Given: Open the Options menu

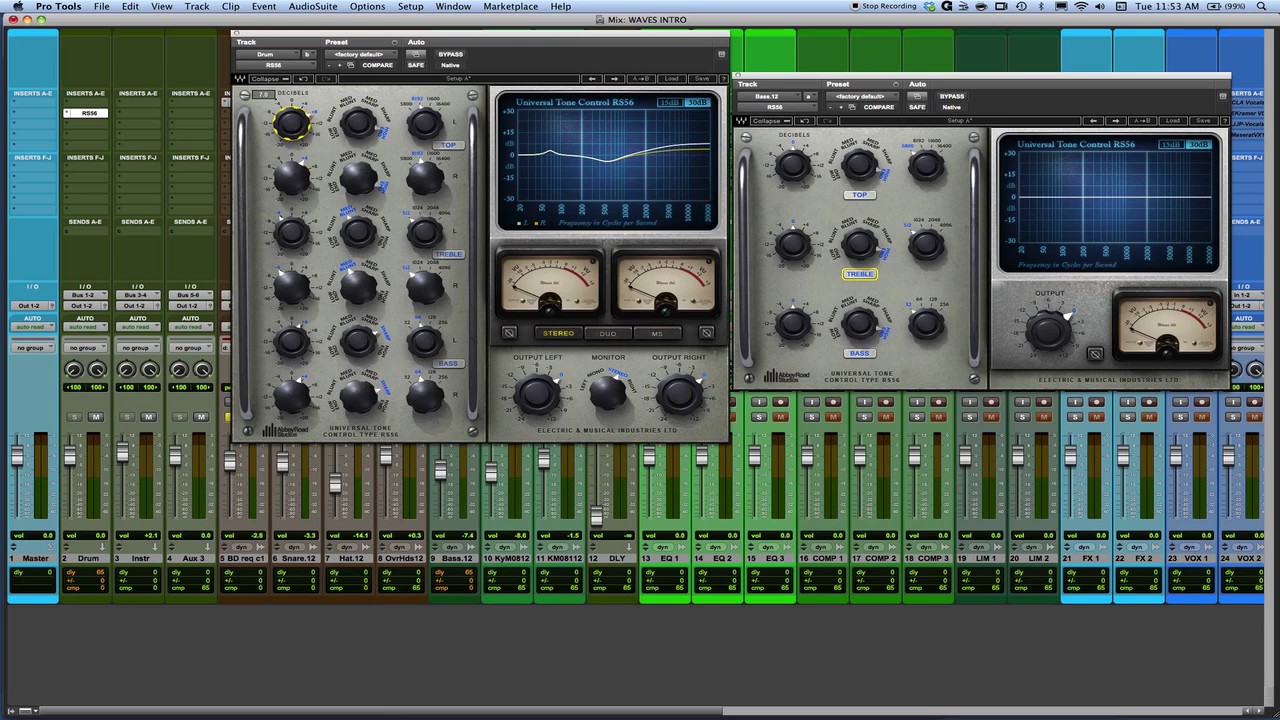Looking at the screenshot, I should coord(367,6).
